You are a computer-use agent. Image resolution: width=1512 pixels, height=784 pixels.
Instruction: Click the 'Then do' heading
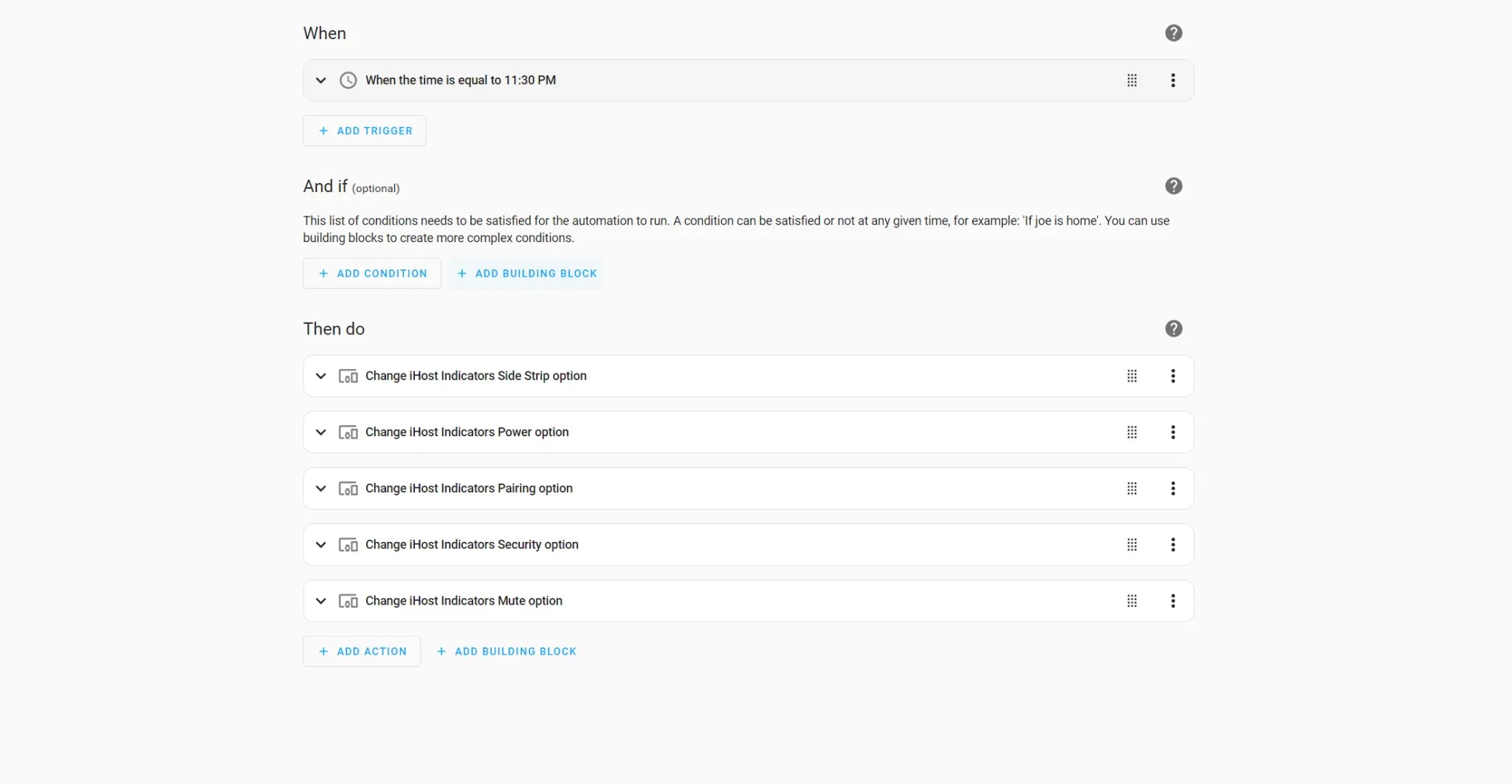coord(334,329)
